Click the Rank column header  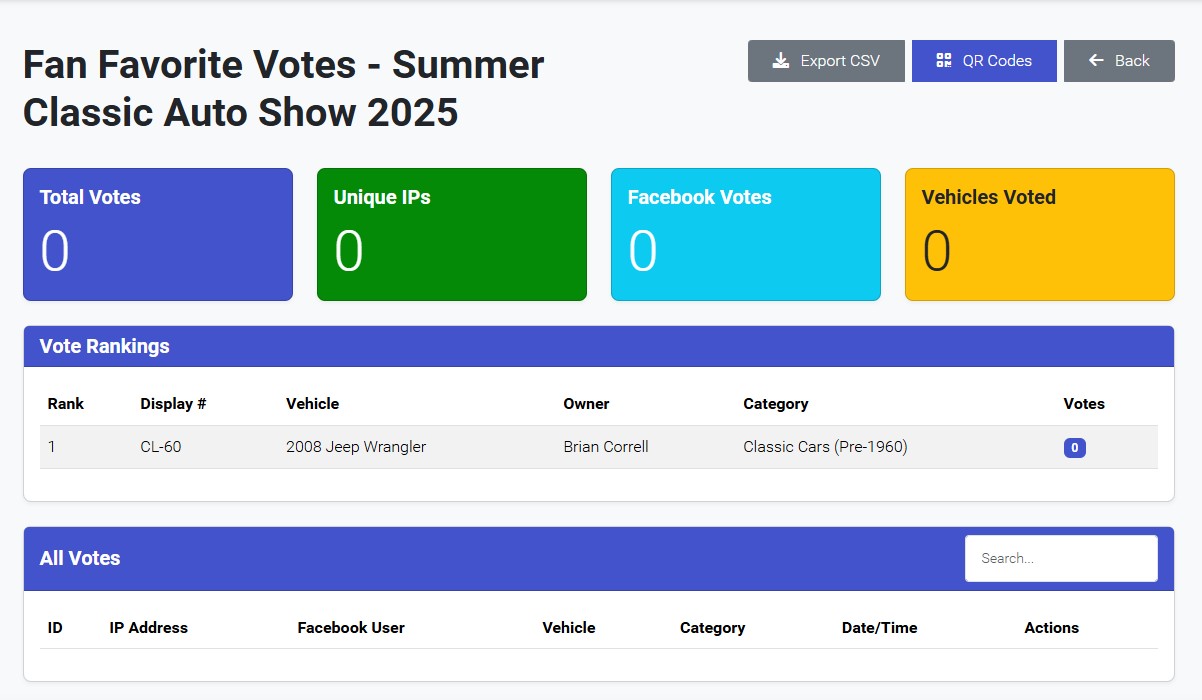point(65,403)
